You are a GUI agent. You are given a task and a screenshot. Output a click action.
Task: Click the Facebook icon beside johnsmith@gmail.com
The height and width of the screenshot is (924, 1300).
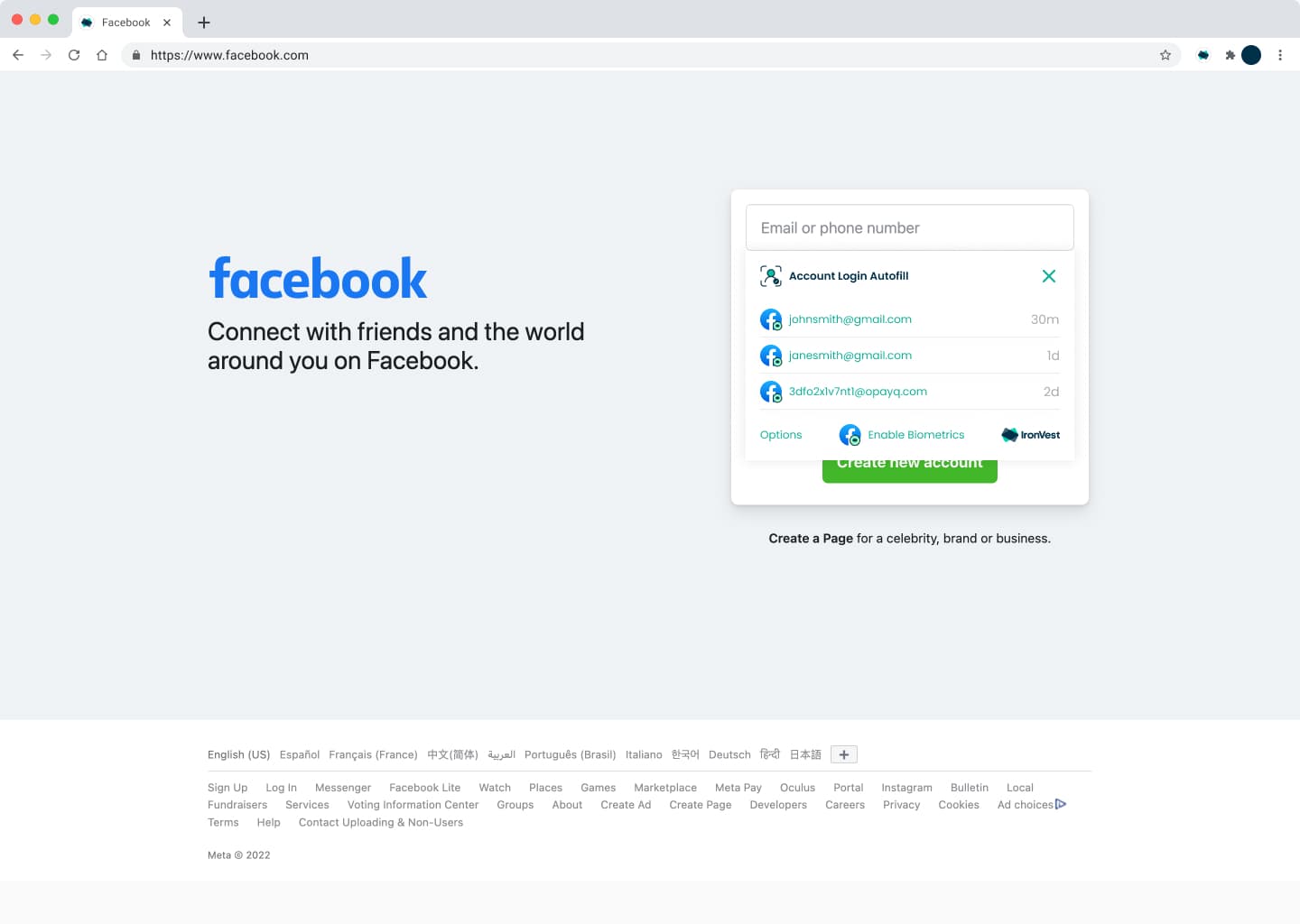771,319
